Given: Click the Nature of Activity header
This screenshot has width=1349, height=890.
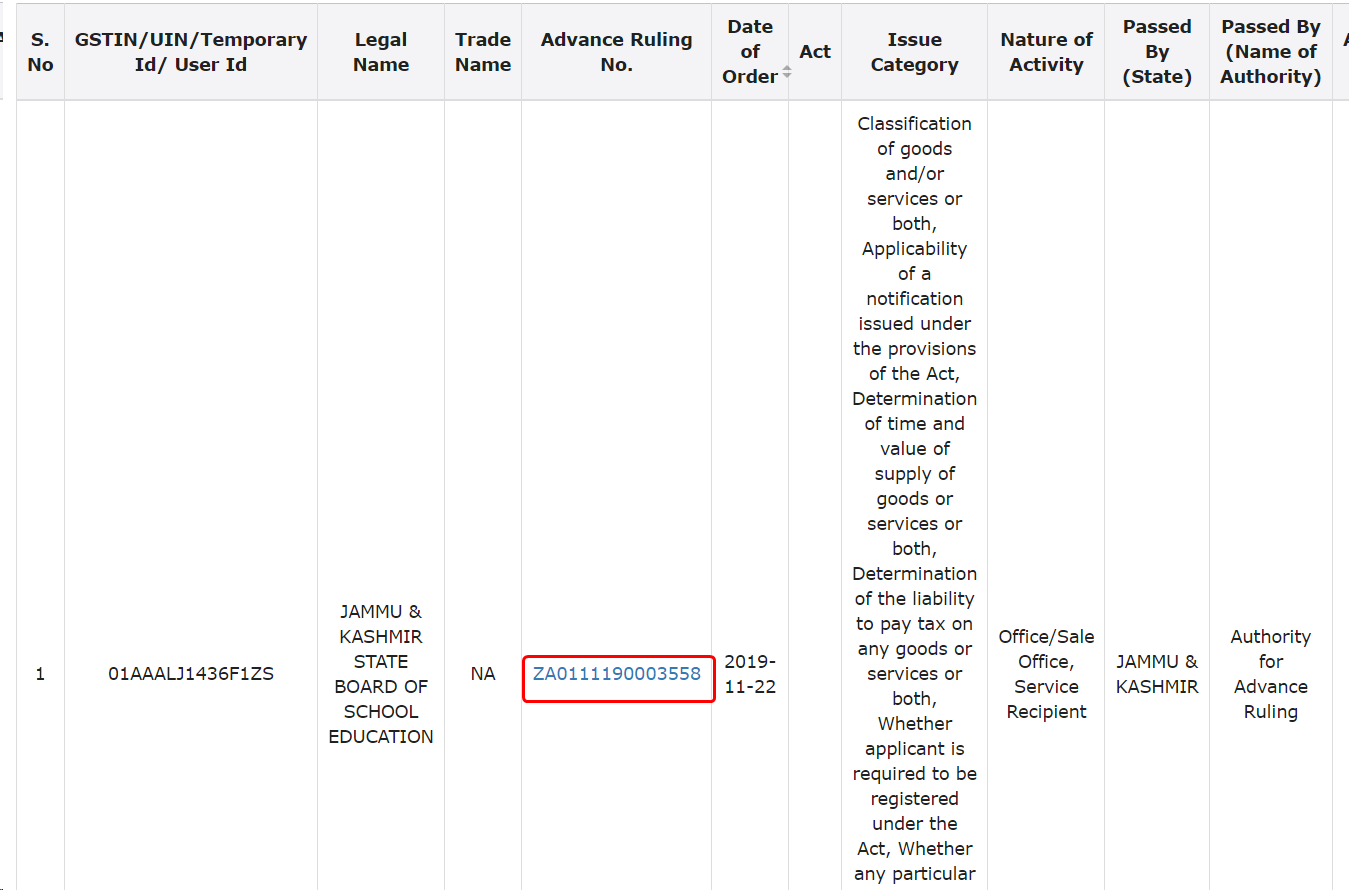Looking at the screenshot, I should click(x=1046, y=52).
